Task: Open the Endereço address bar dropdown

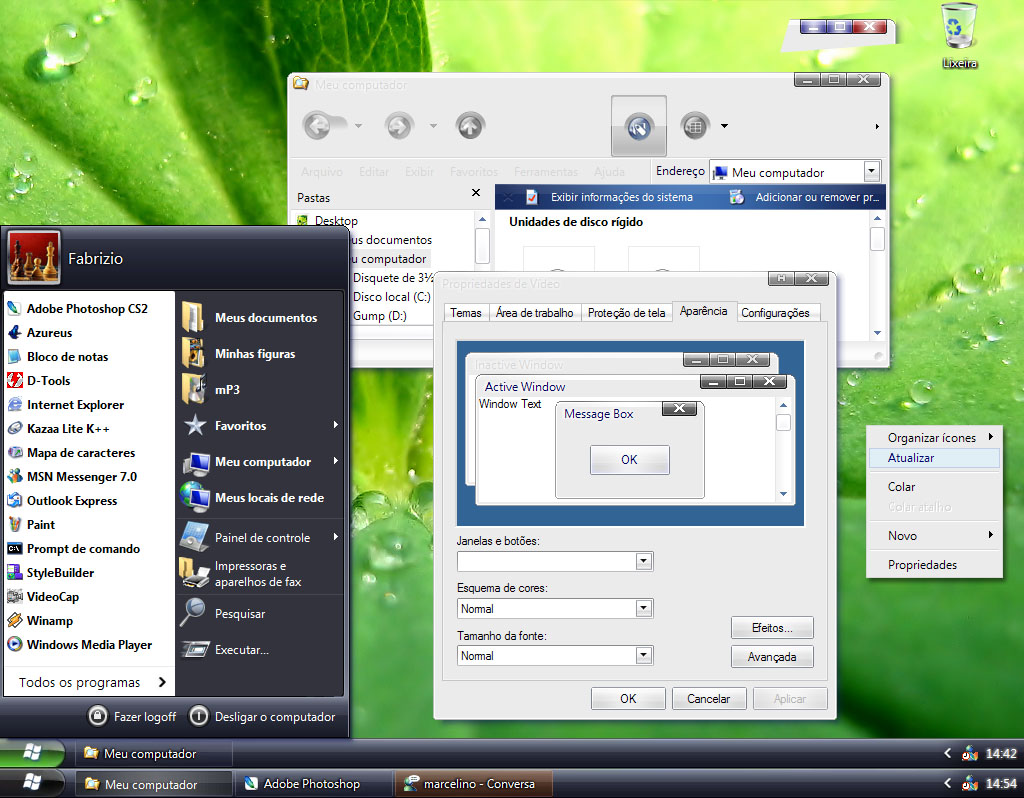Action: tap(871, 172)
